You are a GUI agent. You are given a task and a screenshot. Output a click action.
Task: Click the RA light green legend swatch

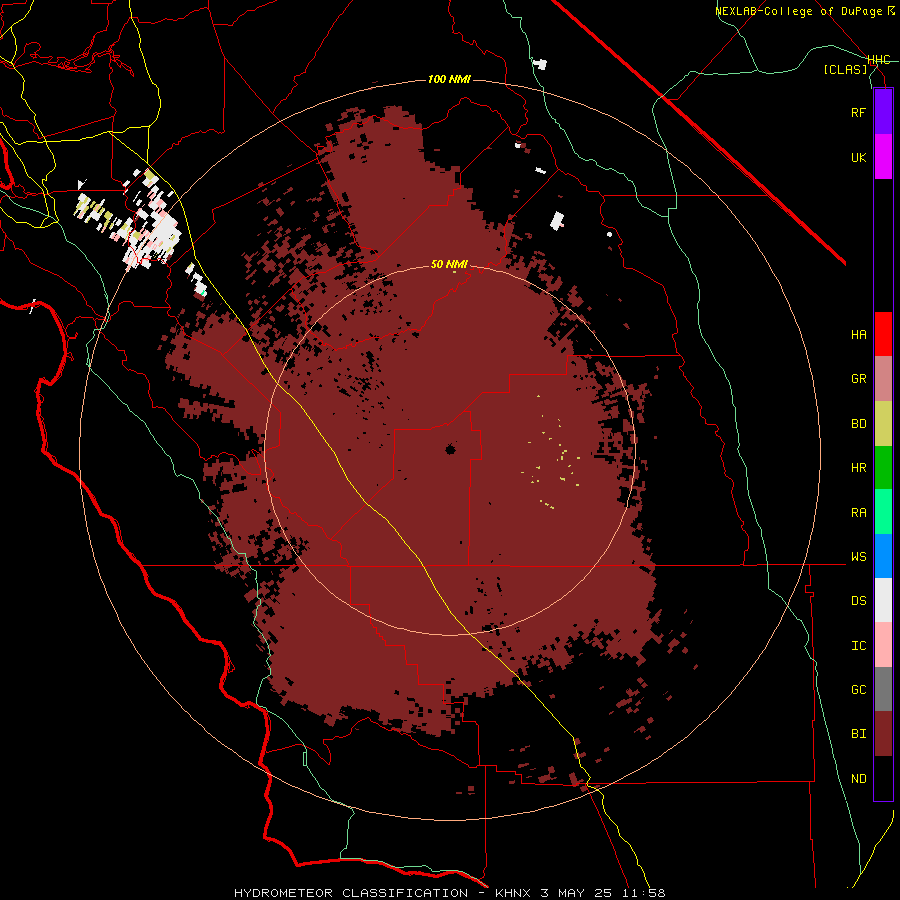(883, 512)
